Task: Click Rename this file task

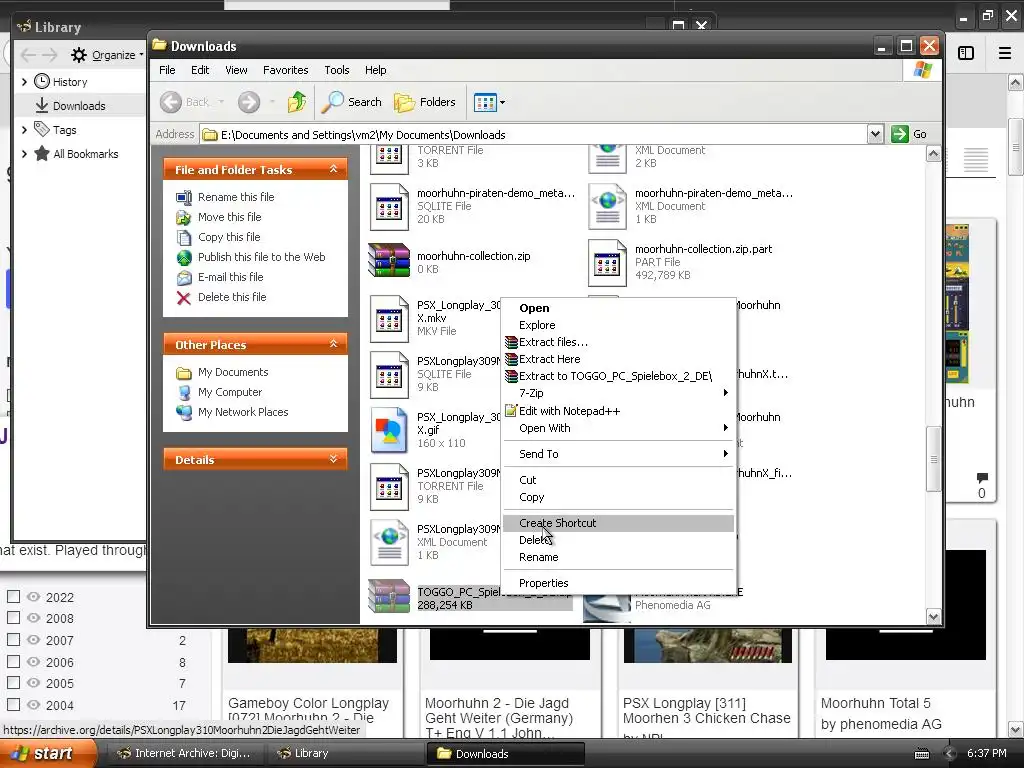Action: (236, 197)
